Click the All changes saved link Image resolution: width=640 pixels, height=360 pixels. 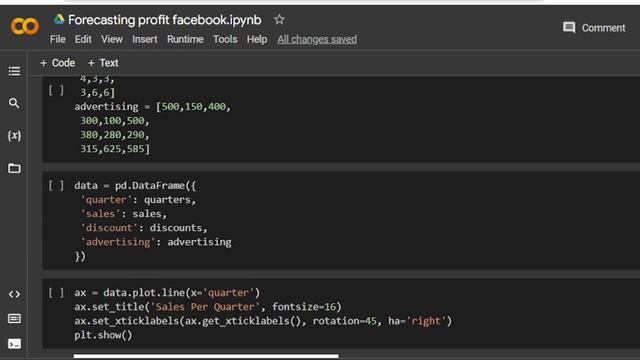(317, 40)
